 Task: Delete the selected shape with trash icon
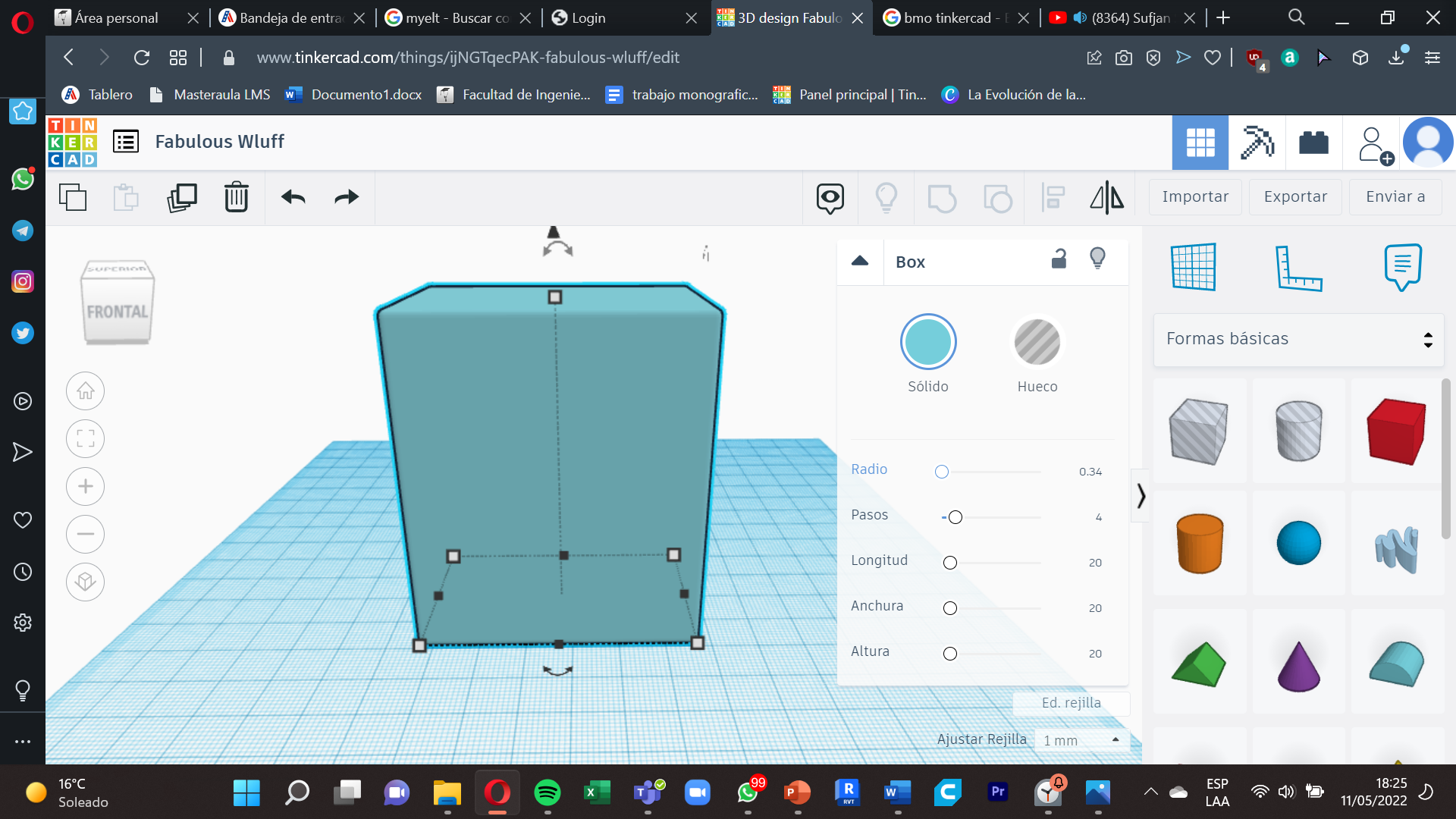pos(237,197)
